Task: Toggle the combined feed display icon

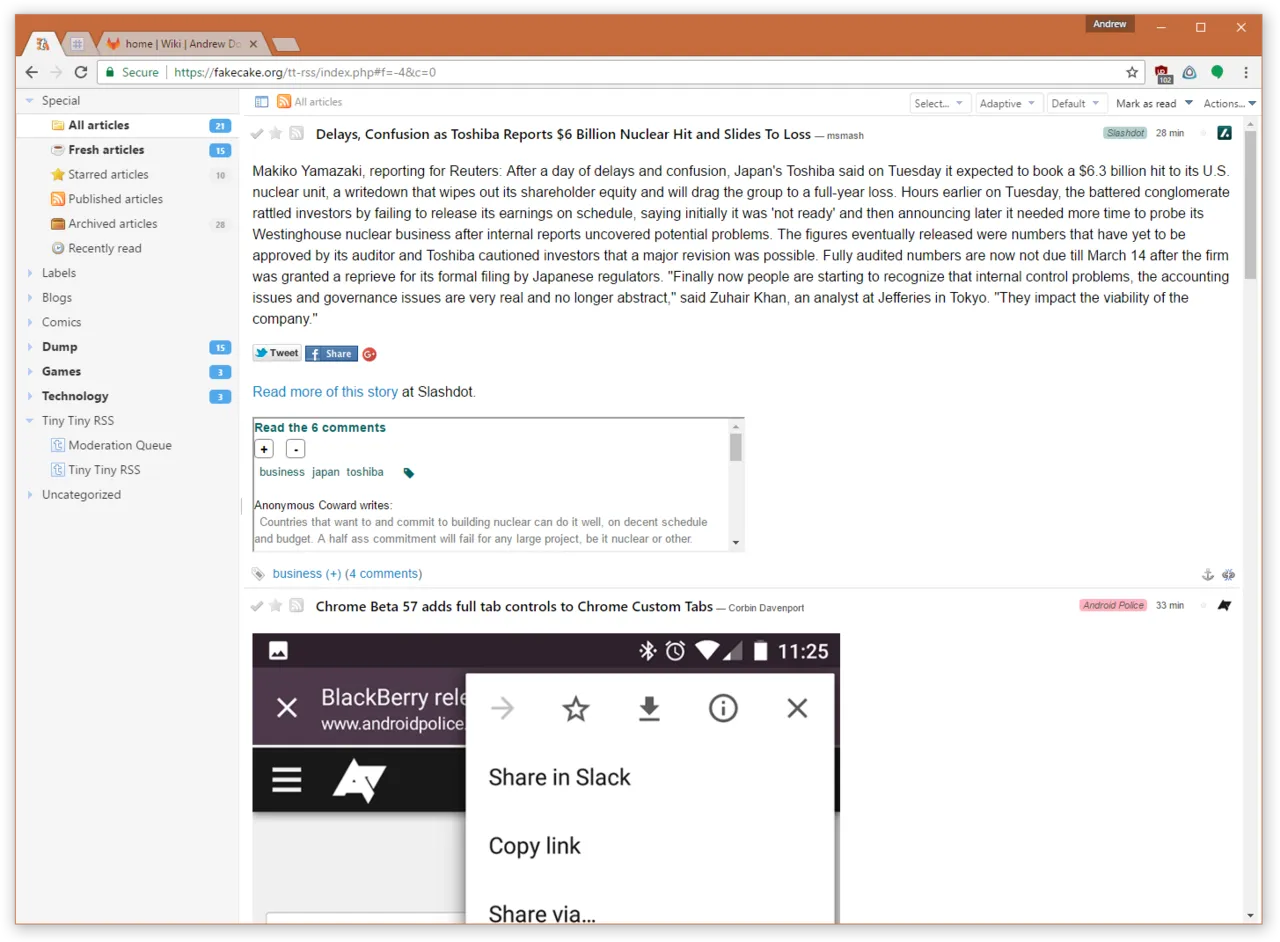Action: [262, 102]
